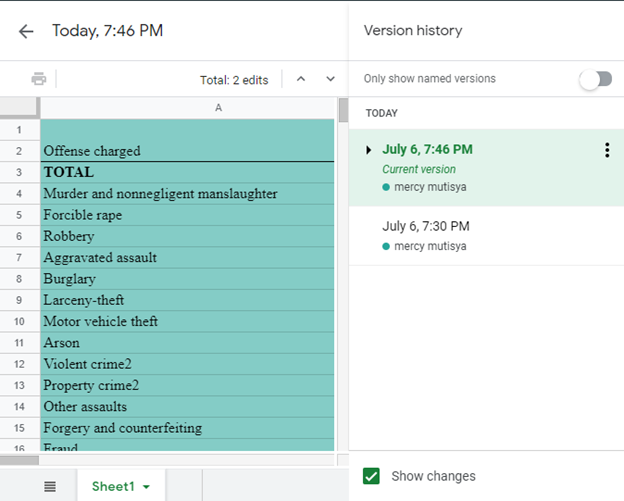Screen dimensions: 624x501
Task: Click the 'Arson' cell
Action: [x=187, y=343]
